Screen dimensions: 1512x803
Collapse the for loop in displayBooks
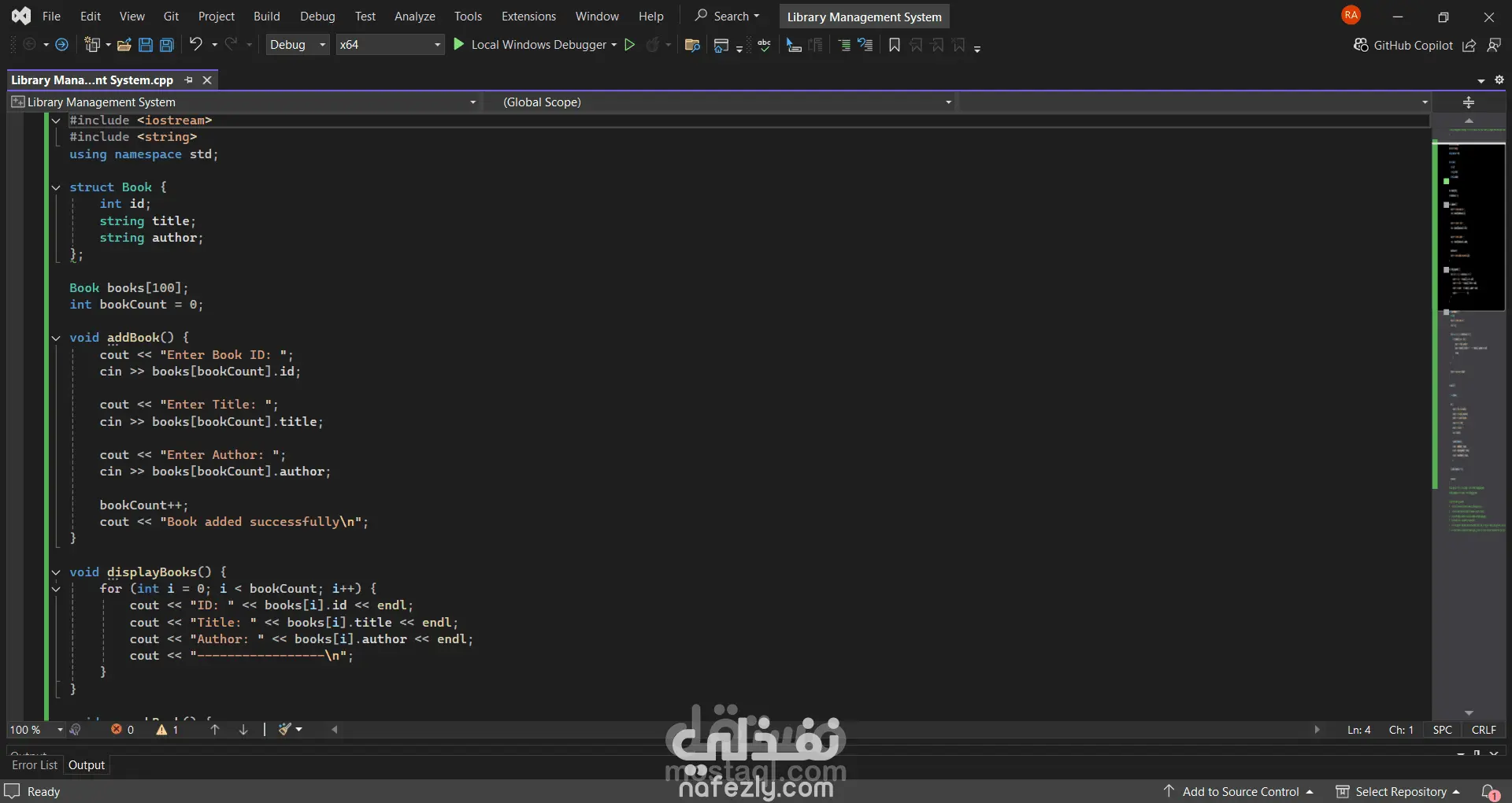tap(56, 589)
